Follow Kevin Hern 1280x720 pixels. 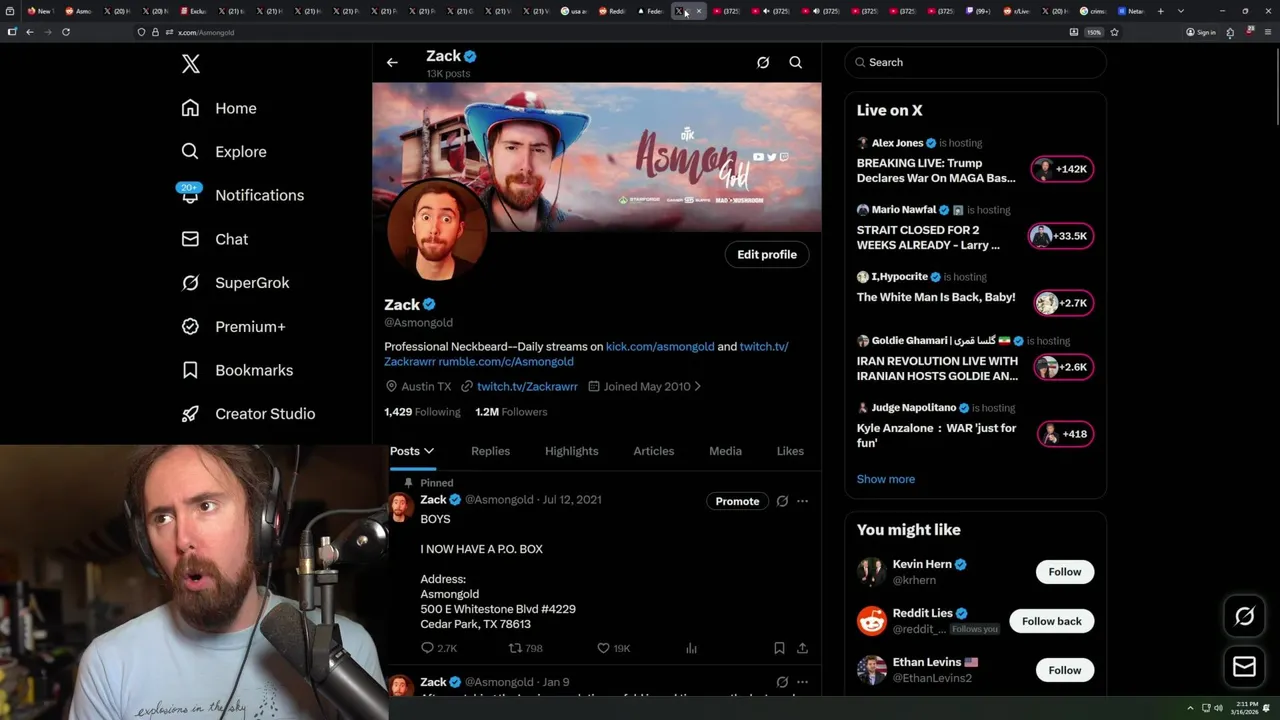(x=1065, y=572)
